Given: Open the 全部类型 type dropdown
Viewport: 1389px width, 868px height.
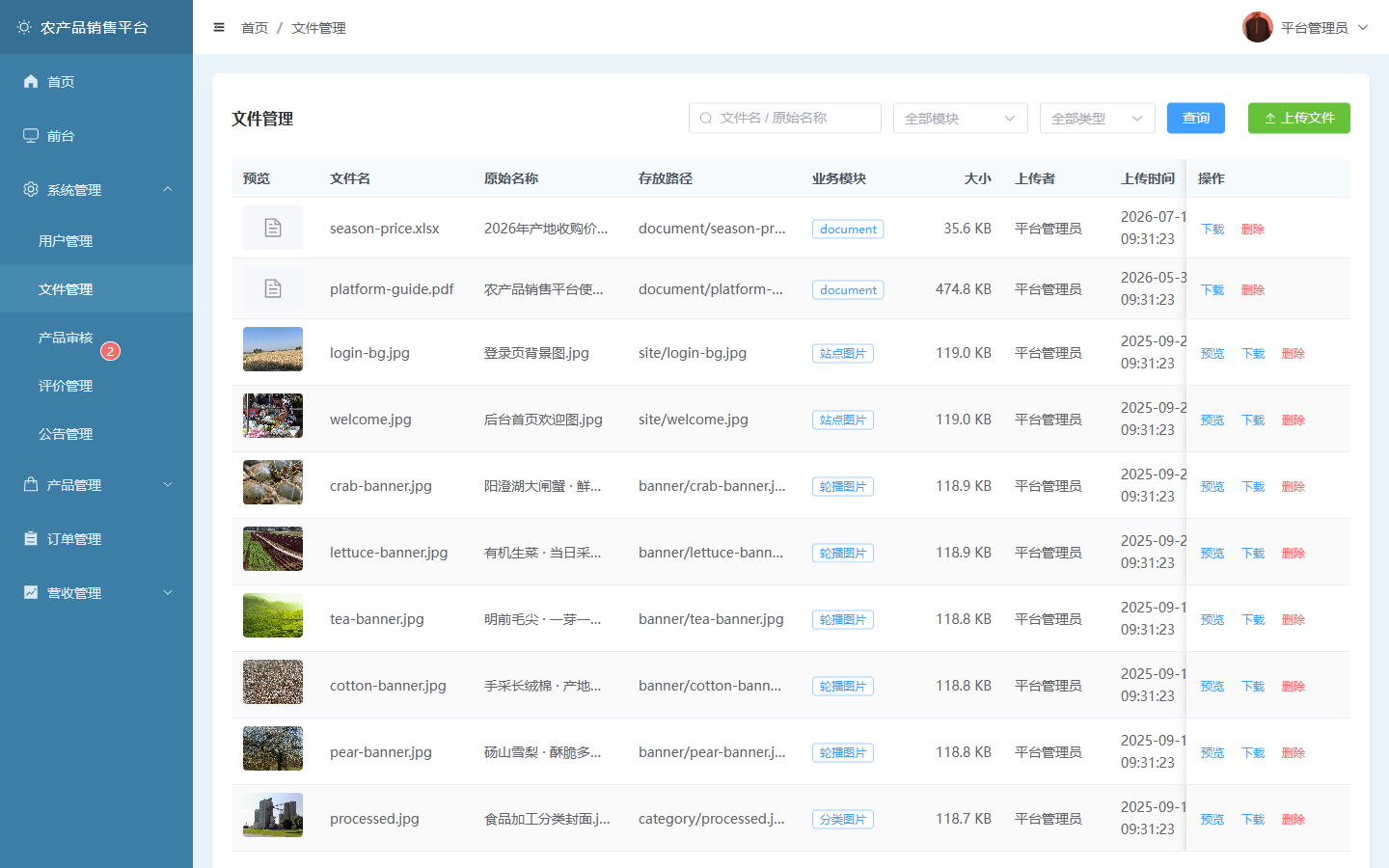Looking at the screenshot, I should (x=1098, y=119).
